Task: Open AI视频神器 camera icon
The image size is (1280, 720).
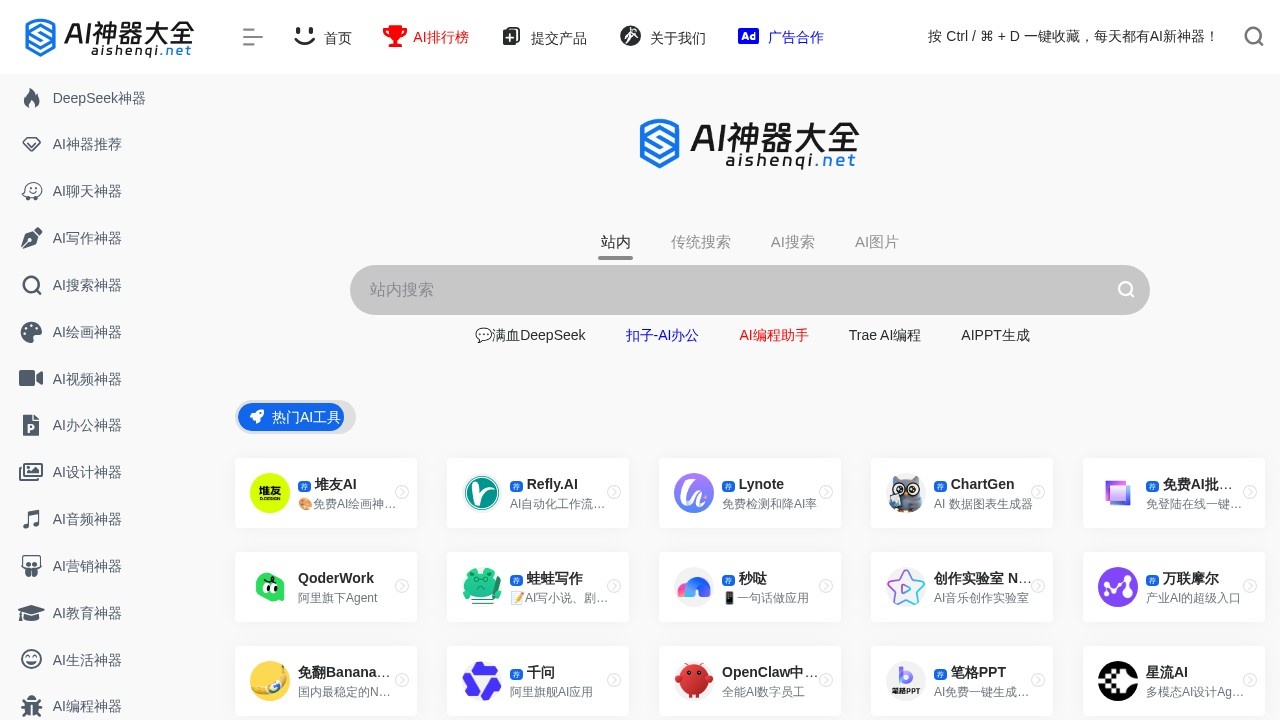Action: click(32, 378)
